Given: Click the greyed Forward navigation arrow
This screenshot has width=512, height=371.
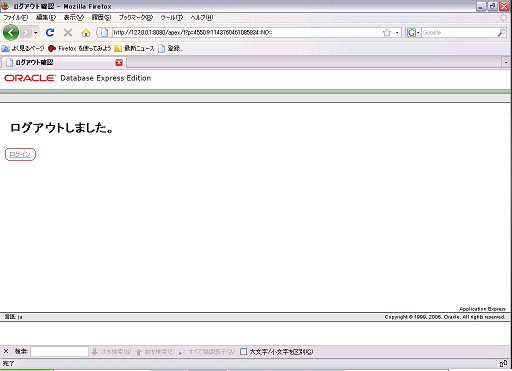Looking at the screenshot, I should pyautogui.click(x=26, y=32).
